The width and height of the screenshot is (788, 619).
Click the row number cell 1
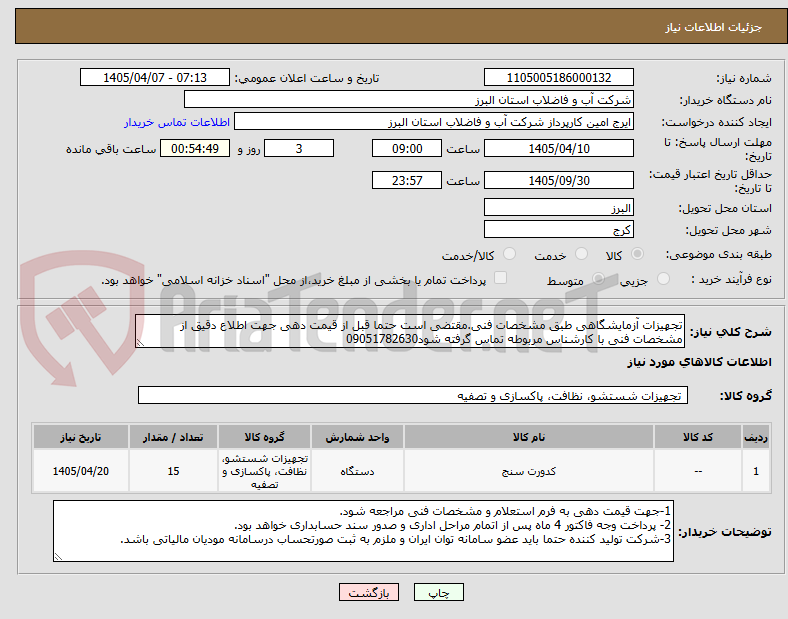(756, 471)
